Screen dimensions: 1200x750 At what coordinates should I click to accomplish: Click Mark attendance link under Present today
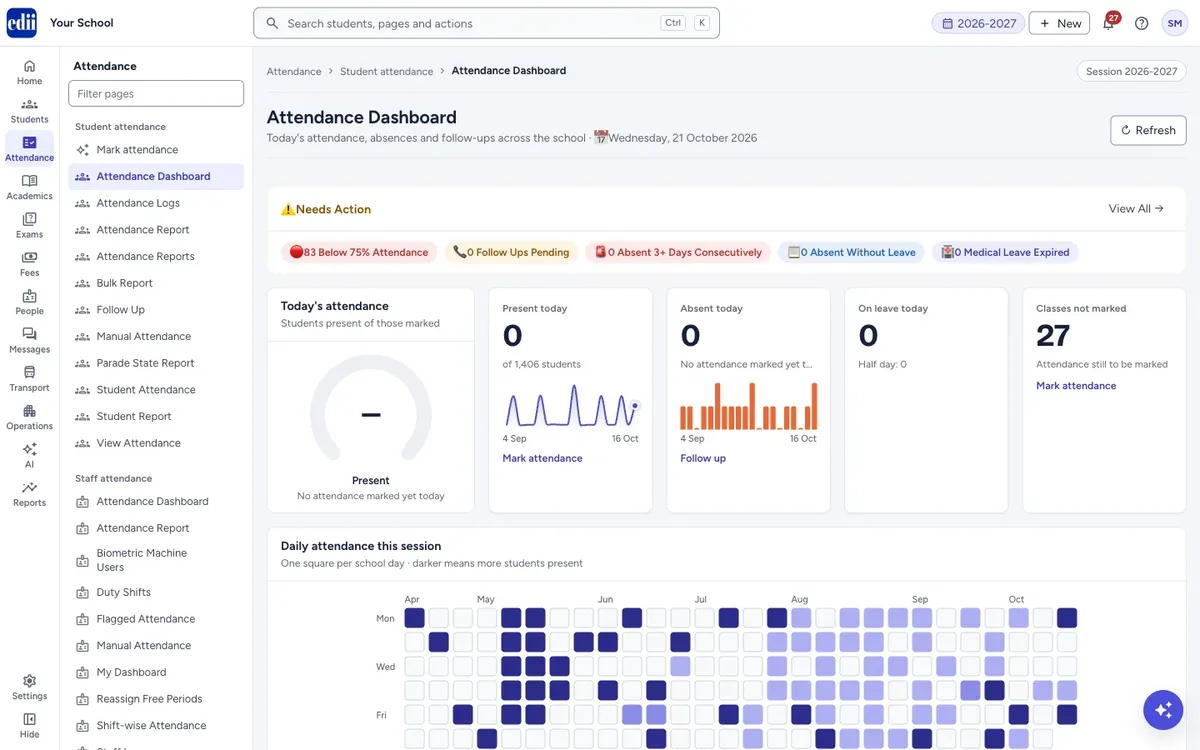pos(542,458)
